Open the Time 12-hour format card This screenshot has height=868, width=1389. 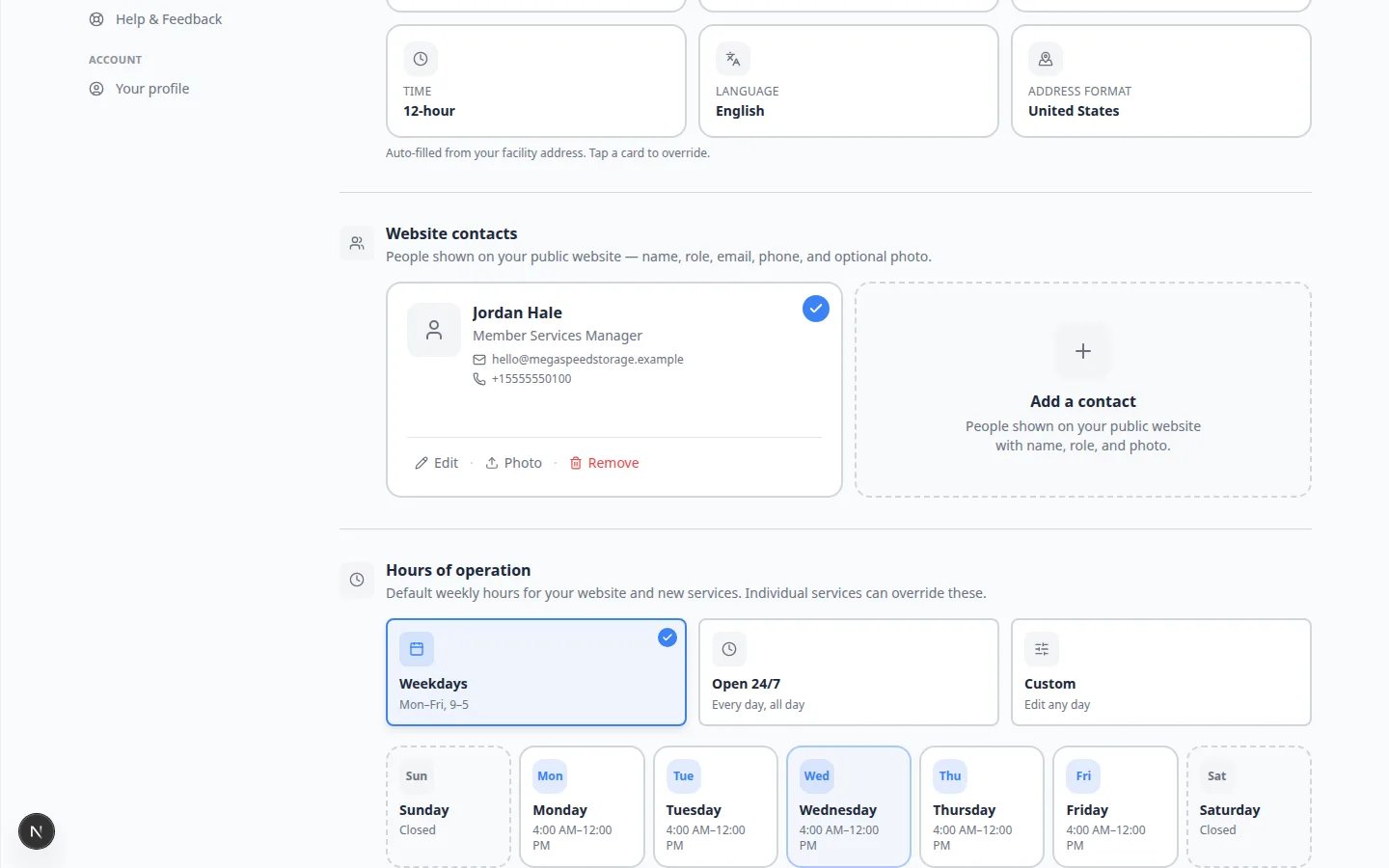click(536, 81)
